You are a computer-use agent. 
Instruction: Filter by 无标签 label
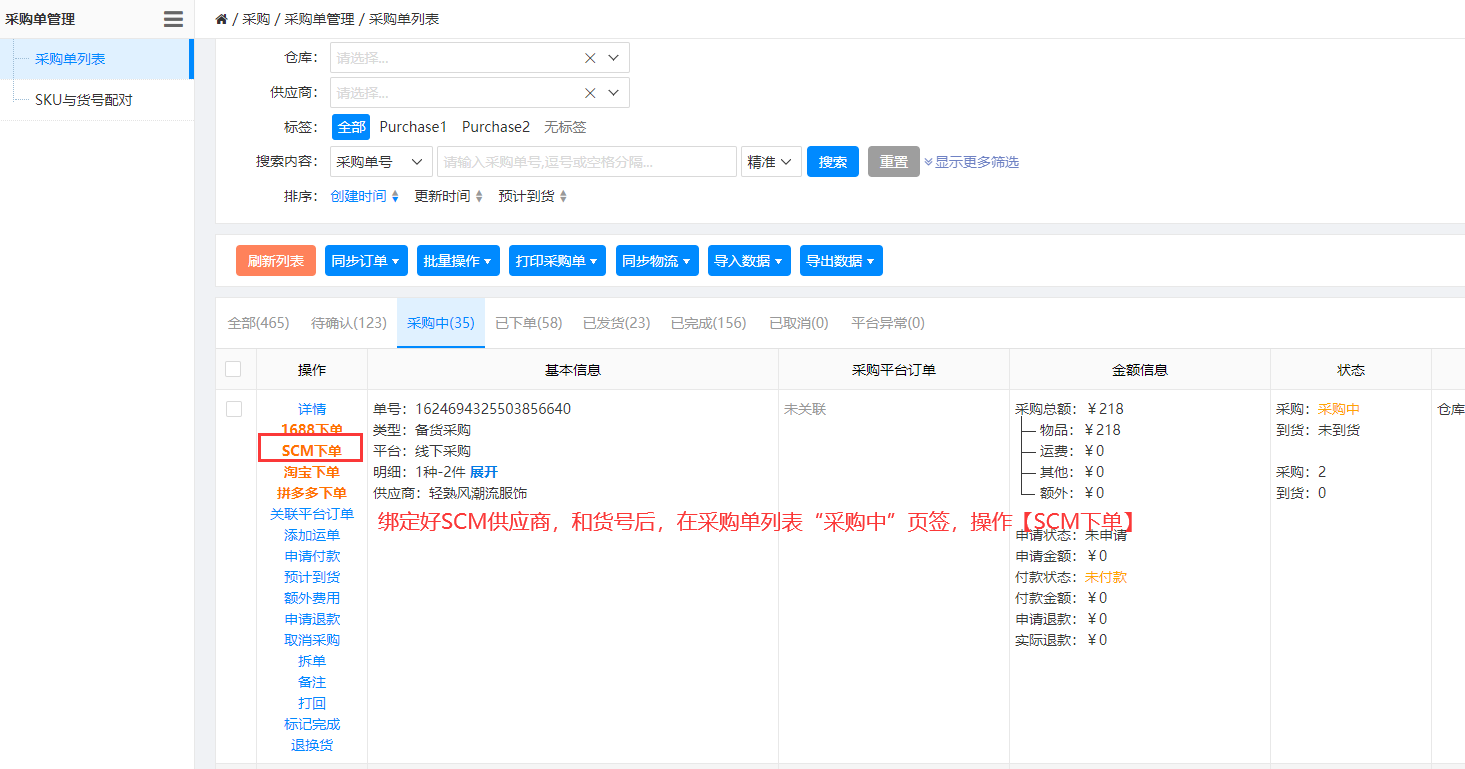coord(565,127)
